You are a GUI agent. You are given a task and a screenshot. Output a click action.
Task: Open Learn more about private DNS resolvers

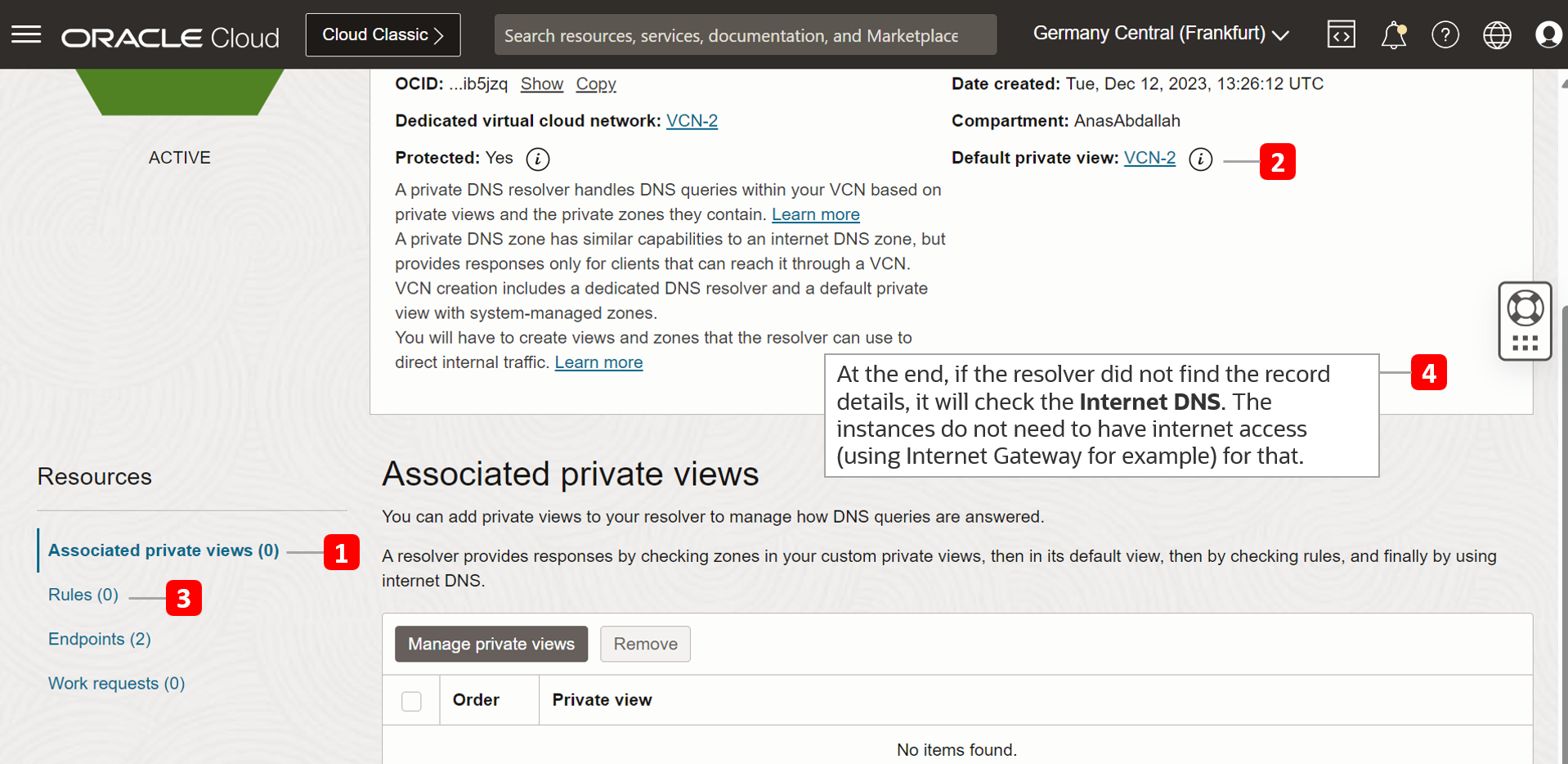click(x=815, y=214)
